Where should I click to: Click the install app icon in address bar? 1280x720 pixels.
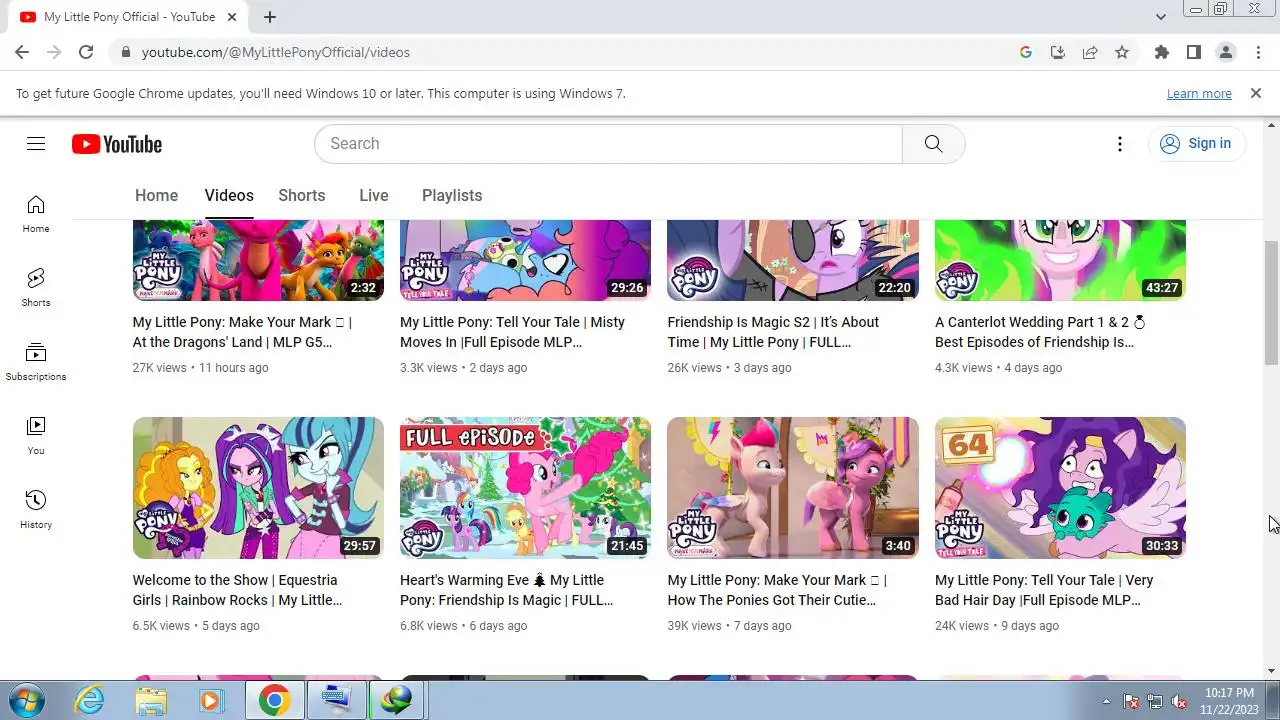(x=1058, y=52)
